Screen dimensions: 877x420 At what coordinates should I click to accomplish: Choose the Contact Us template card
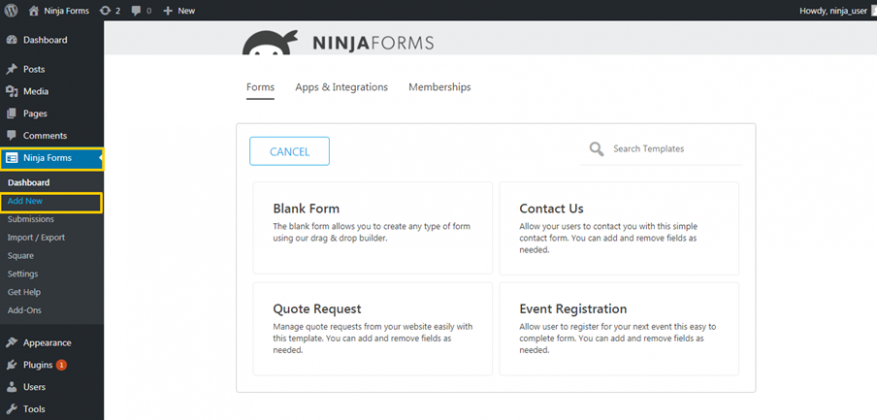coord(619,228)
